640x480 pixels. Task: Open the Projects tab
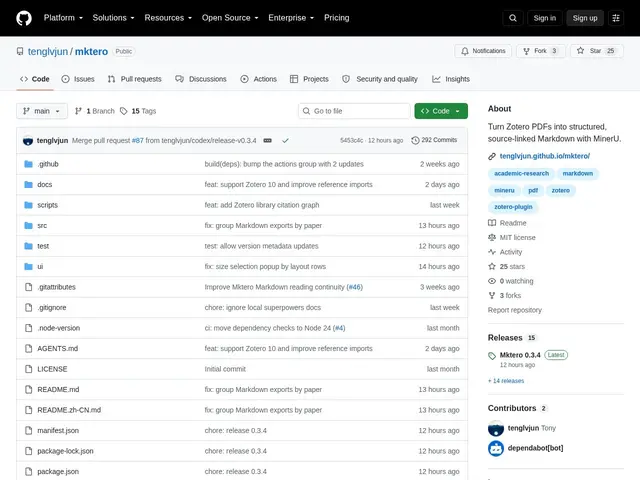pyautogui.click(x=309, y=79)
